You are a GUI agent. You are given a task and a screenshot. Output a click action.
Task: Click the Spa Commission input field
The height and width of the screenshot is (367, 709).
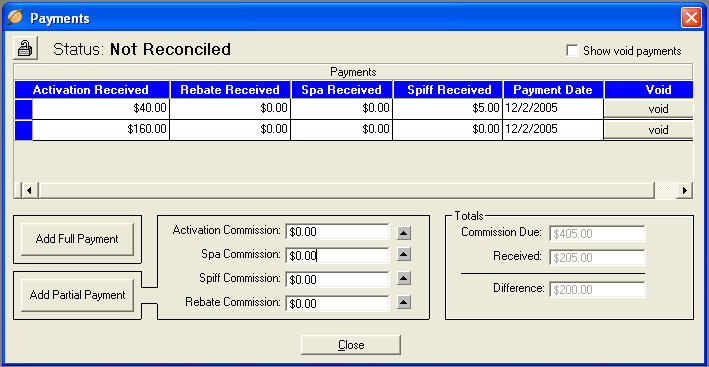337,255
